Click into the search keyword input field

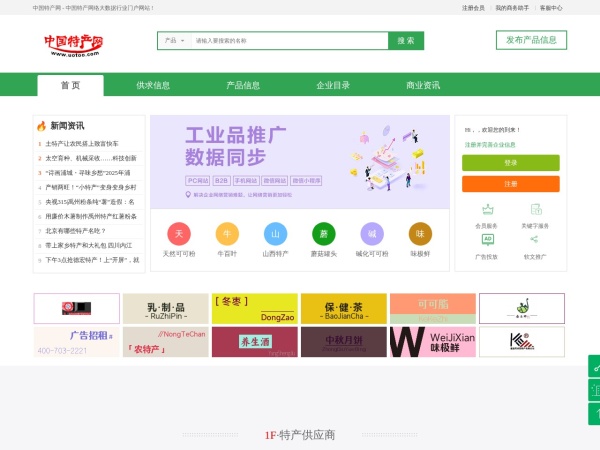pyautogui.click(x=288, y=41)
